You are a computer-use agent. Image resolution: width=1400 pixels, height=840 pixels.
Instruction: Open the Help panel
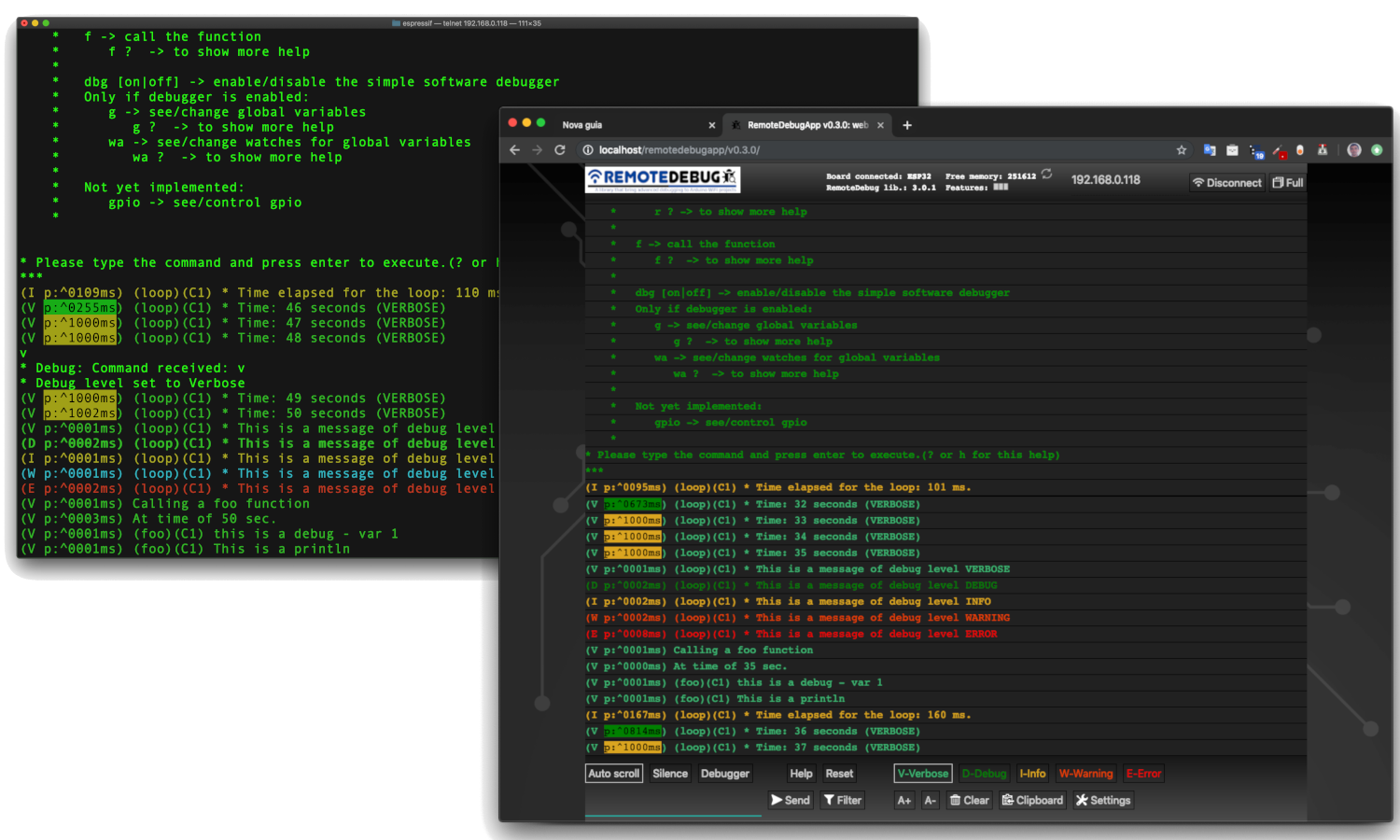[x=800, y=773]
